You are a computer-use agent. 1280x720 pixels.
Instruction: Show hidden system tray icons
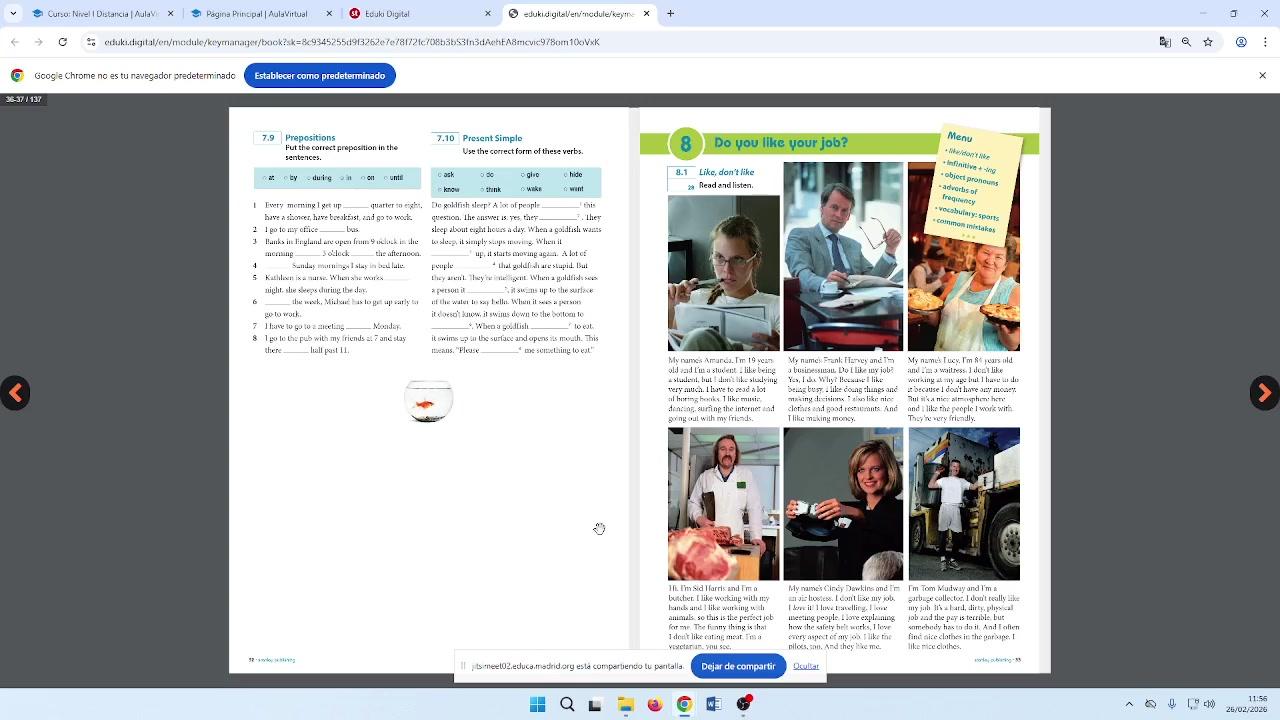[x=1129, y=704]
